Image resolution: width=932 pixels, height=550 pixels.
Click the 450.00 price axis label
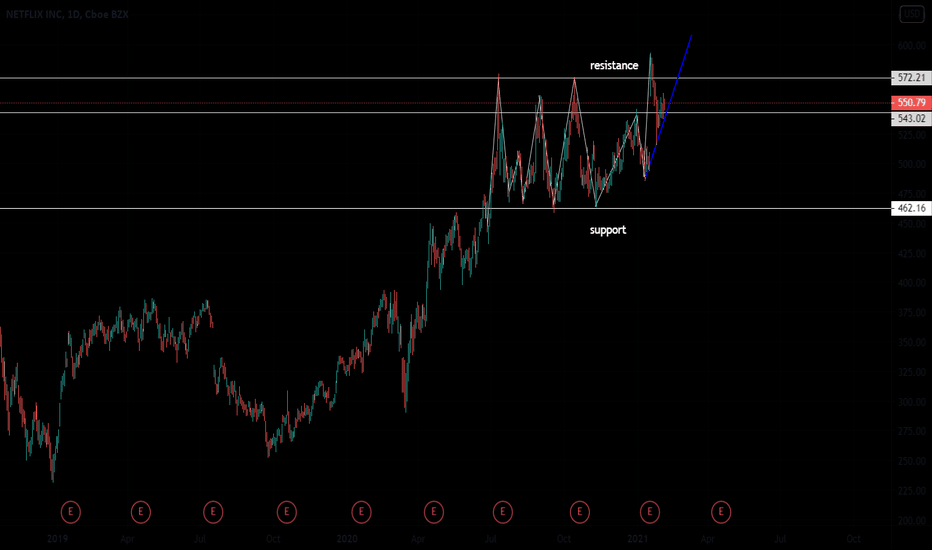tap(911, 224)
